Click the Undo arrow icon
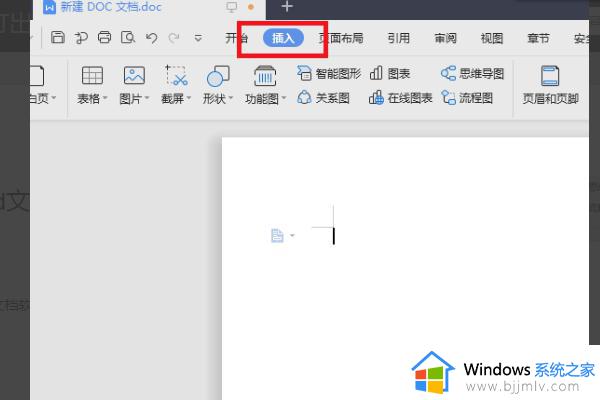Viewport: 600px width, 400px height. (x=152, y=38)
